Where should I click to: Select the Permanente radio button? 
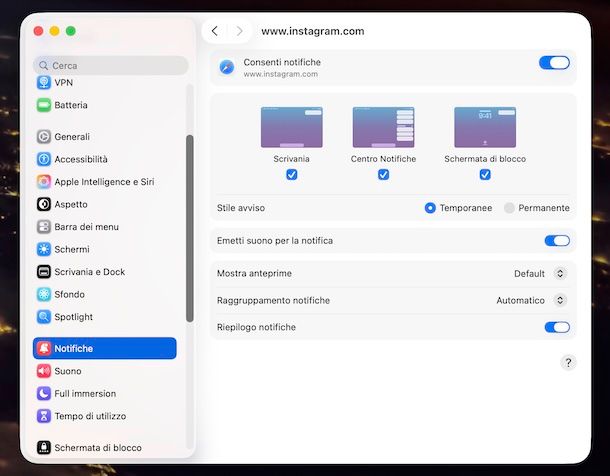point(509,208)
